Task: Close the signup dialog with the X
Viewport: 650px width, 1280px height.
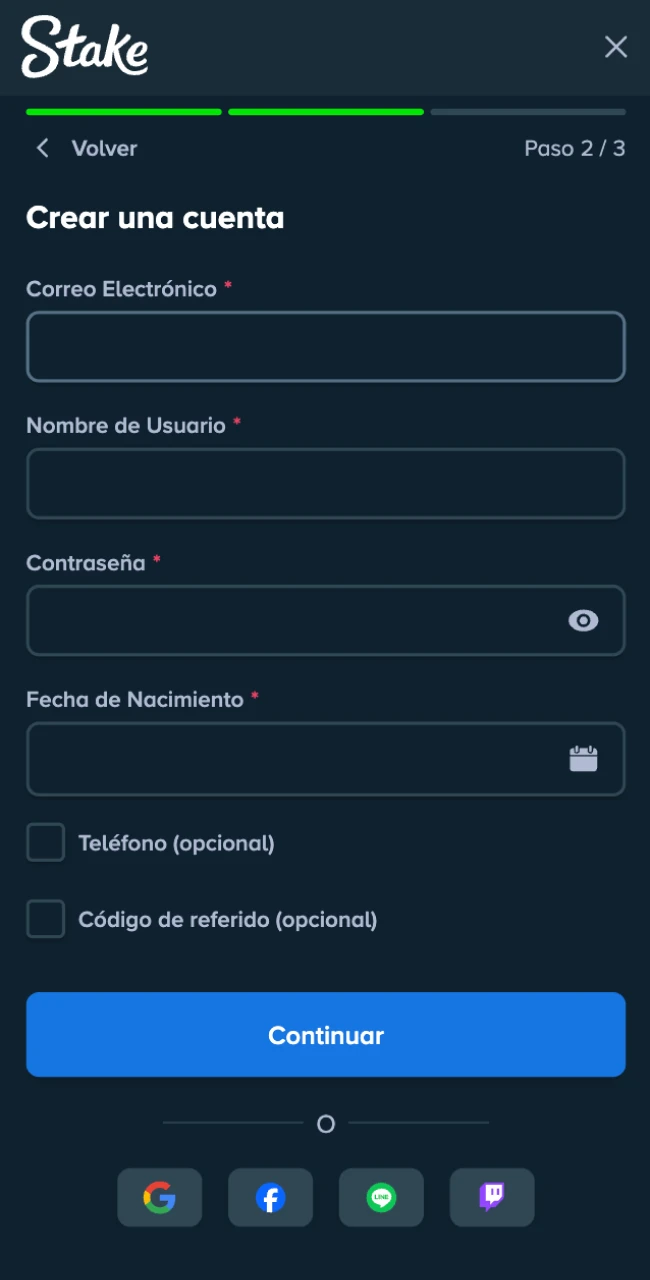Action: [x=616, y=47]
